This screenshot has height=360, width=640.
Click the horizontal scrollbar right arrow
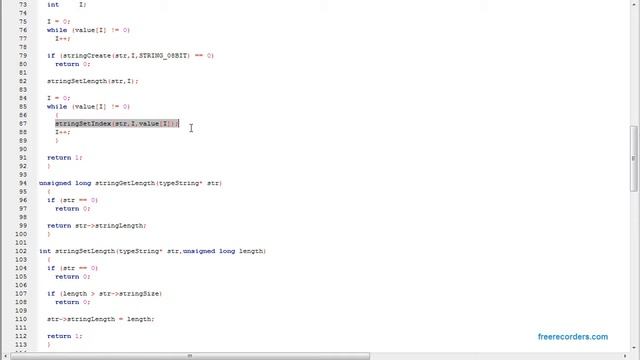coord(625,356)
